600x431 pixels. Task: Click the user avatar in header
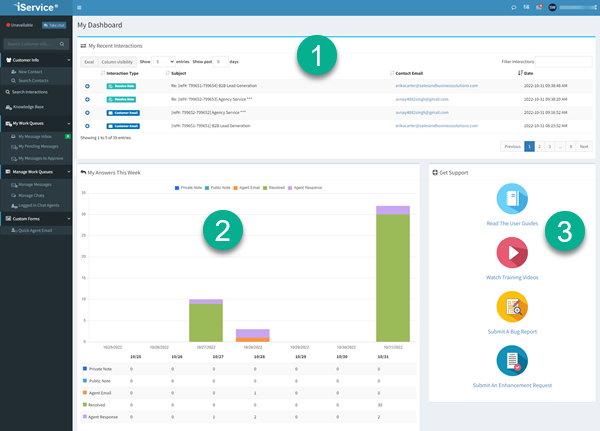[552, 7]
